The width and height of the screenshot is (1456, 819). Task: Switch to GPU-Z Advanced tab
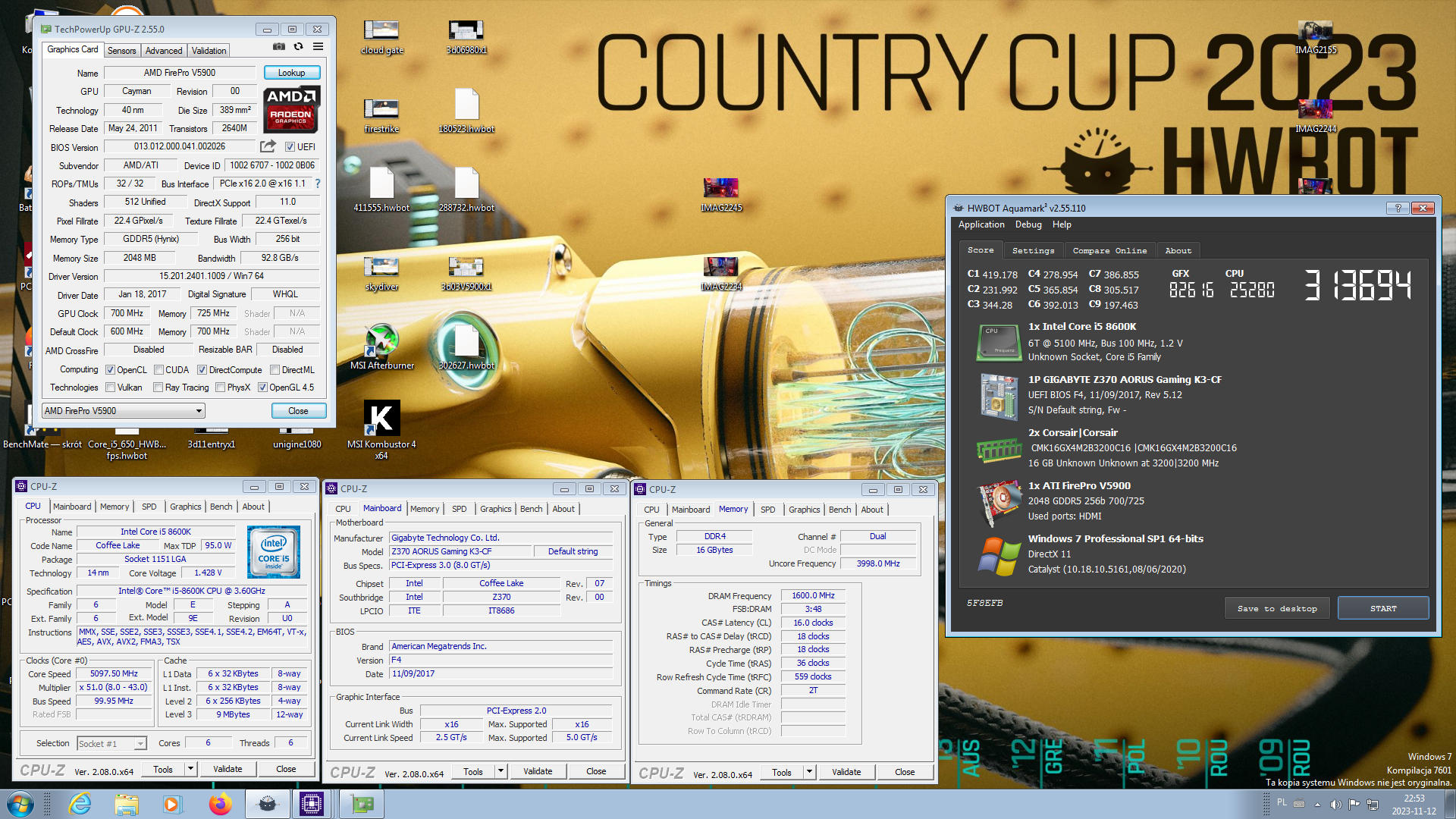coord(164,51)
